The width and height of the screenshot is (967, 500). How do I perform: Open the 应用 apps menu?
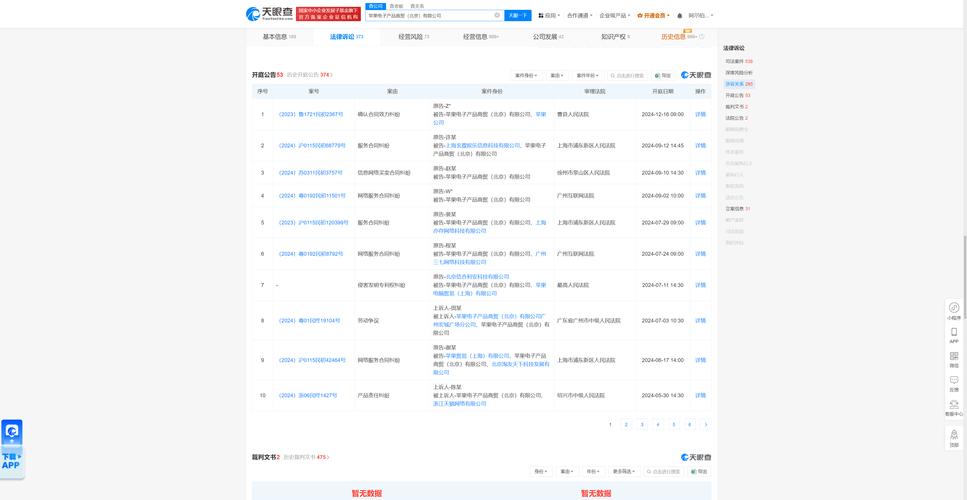coord(549,15)
